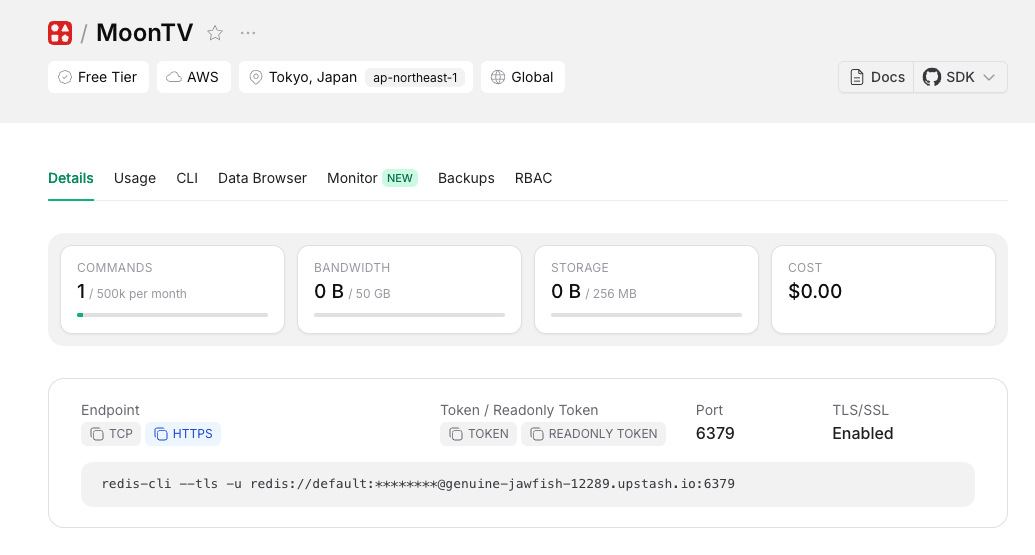Copy the TCP endpoint
The width and height of the screenshot is (1035, 555).
pos(111,434)
